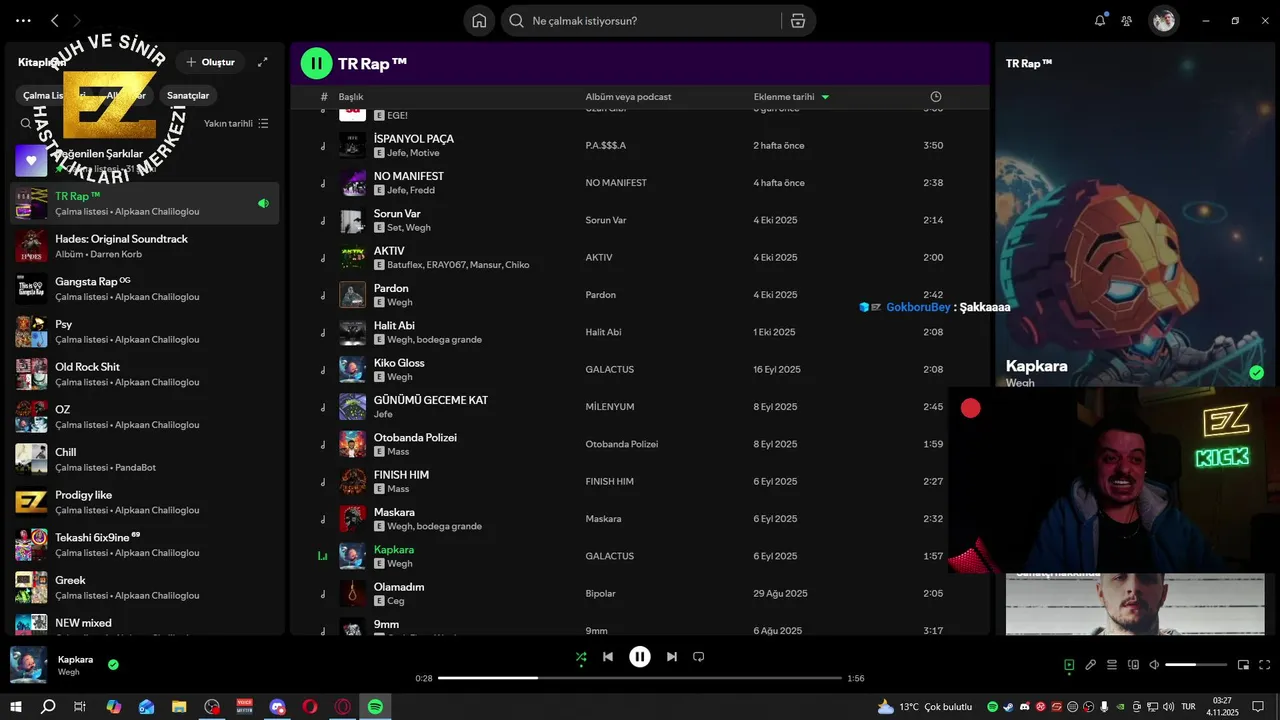Click the speaker icon beside TR Rap playlist
The image size is (1280, 720).
coord(263,203)
